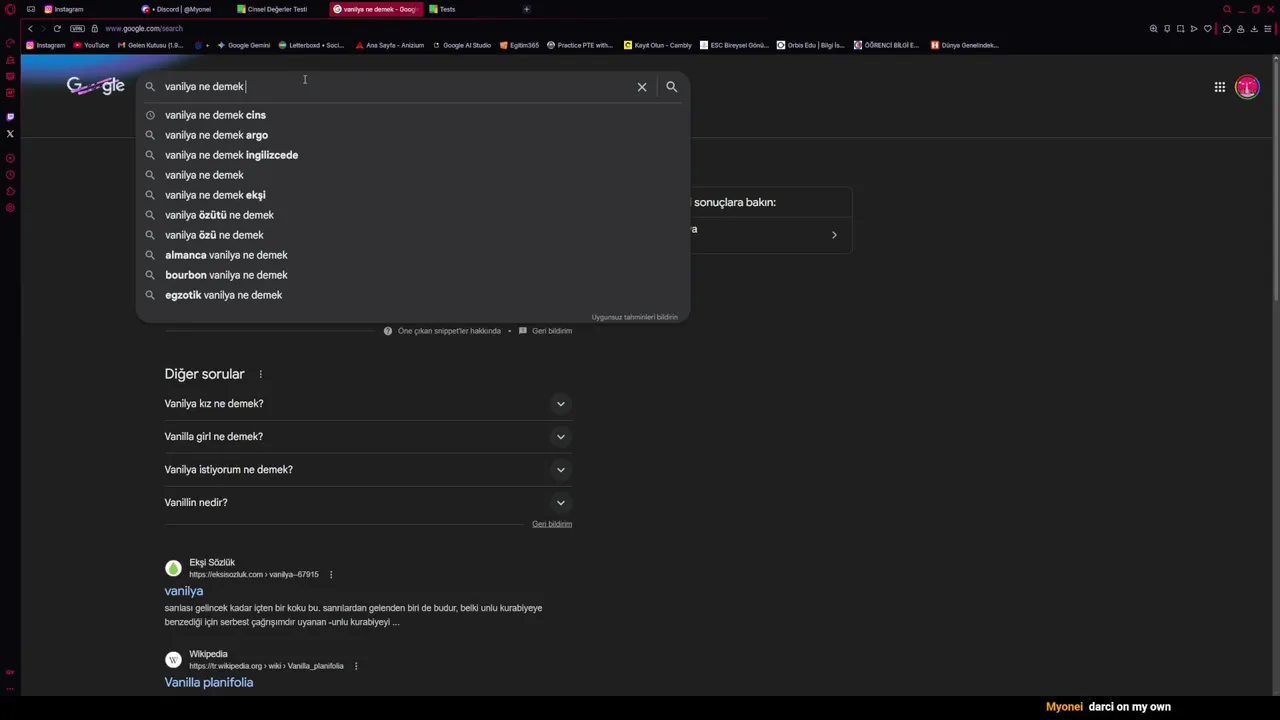Open X (Twitter) in the Opera sidebar
Screen dimensions: 1280x720
point(10,133)
